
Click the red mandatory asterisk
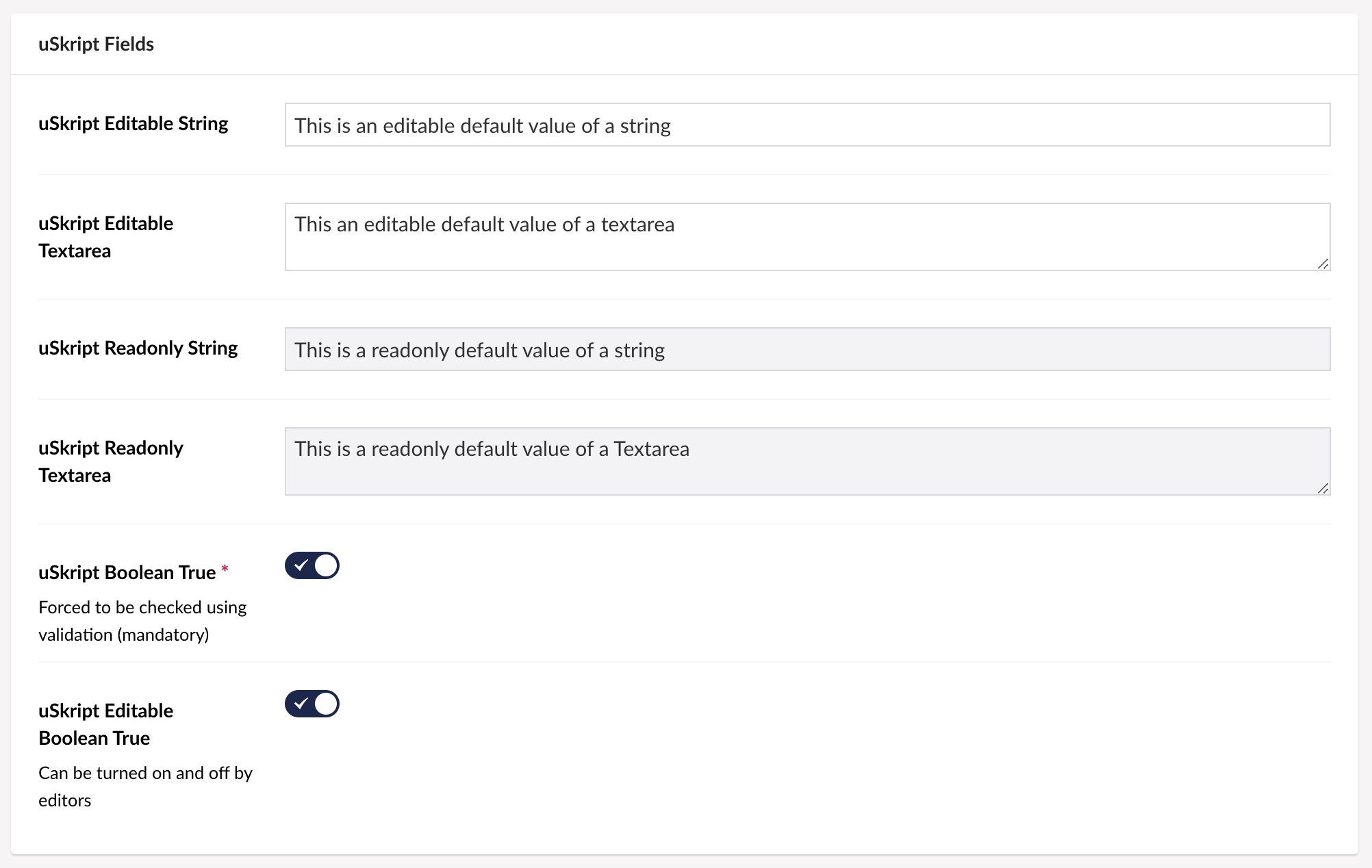click(x=225, y=570)
